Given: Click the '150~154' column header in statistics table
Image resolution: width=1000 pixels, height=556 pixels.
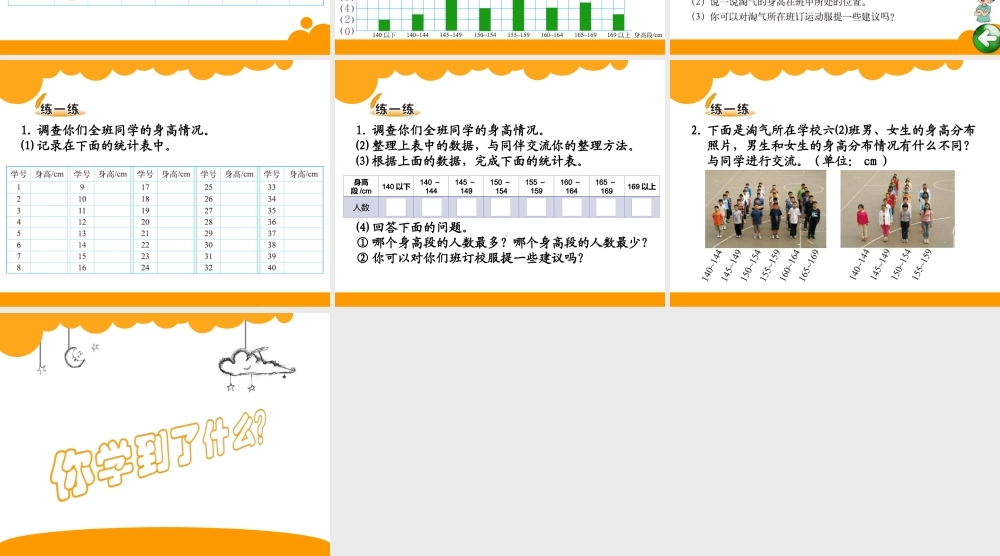Looking at the screenshot, I should tap(501, 186).
